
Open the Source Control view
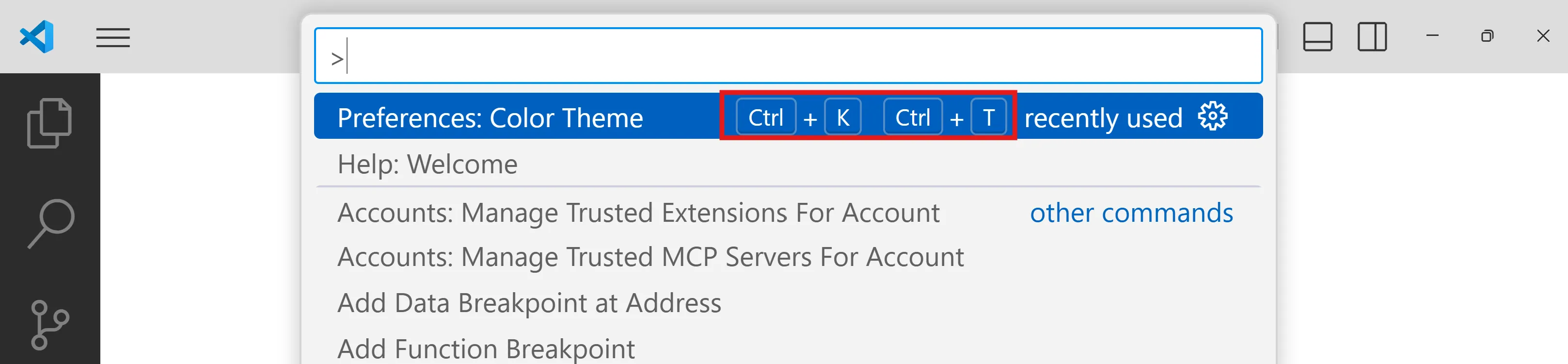click(x=49, y=324)
